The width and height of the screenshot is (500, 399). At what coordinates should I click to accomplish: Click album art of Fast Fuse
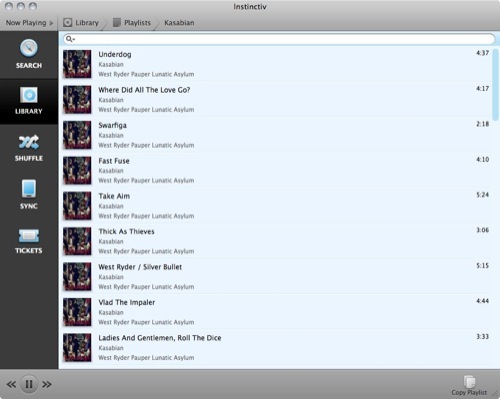[77, 170]
